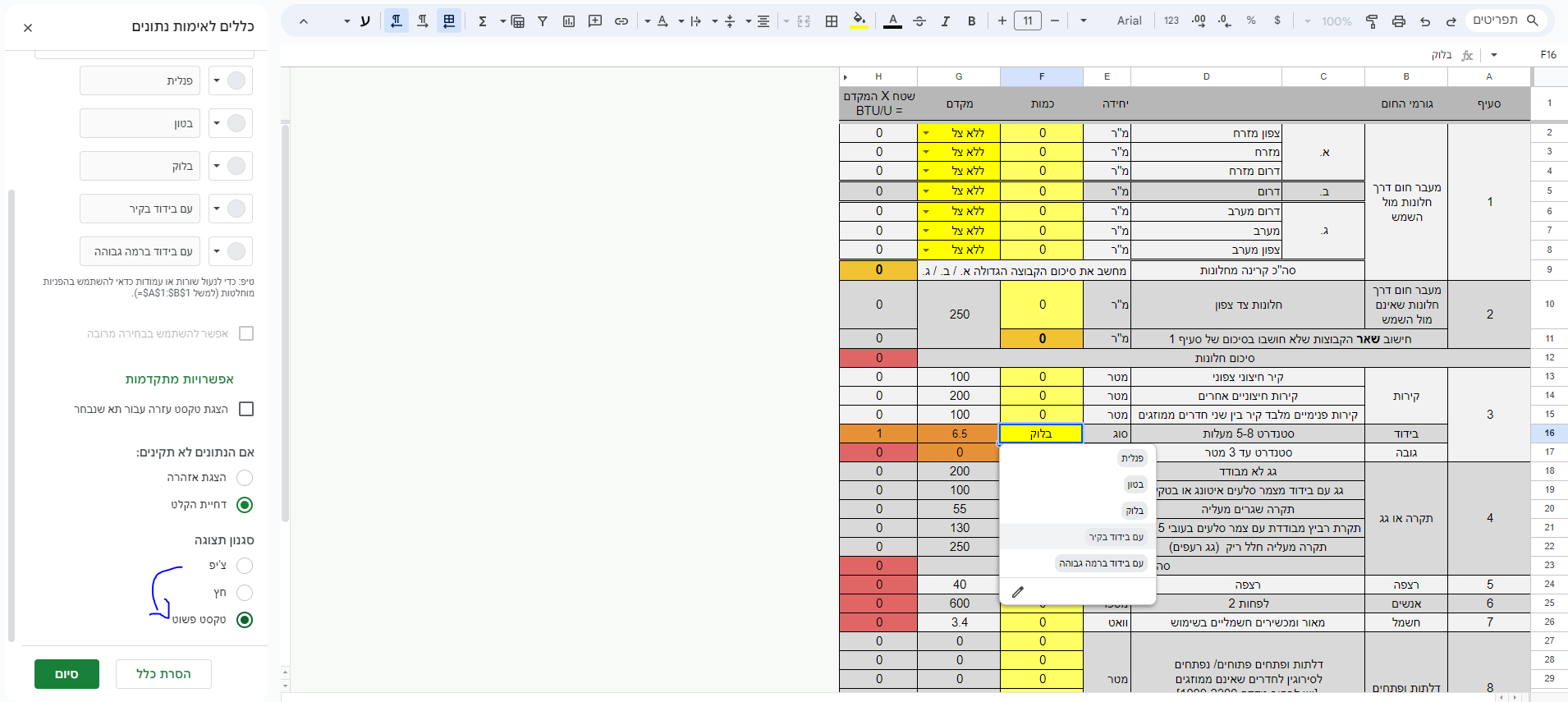Image resolution: width=1568 pixels, height=702 pixels.
Task: Open the text color picker
Action: [x=893, y=21]
